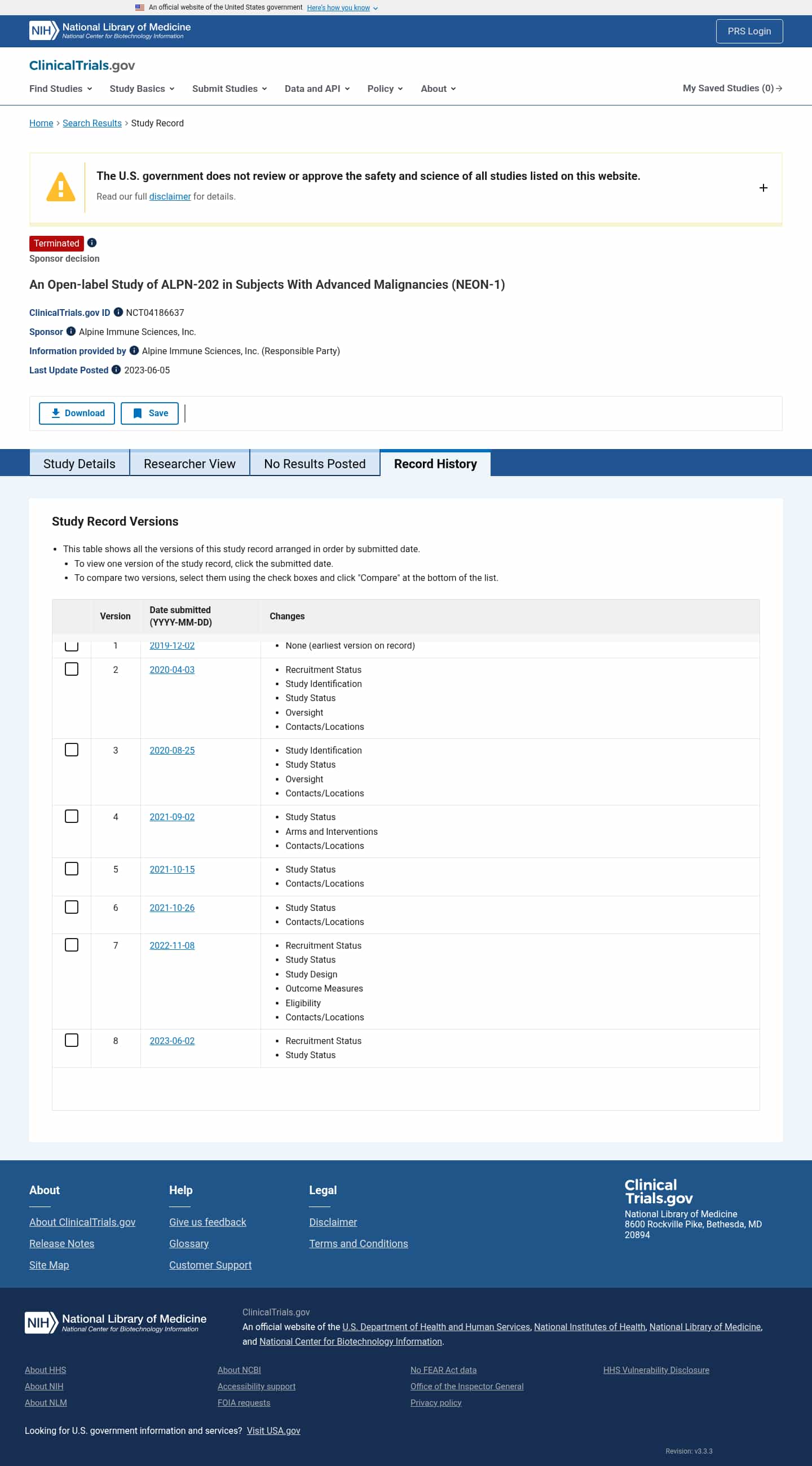The image size is (812, 1466).
Task: Open Customer Support footer link
Action: click(210, 1265)
